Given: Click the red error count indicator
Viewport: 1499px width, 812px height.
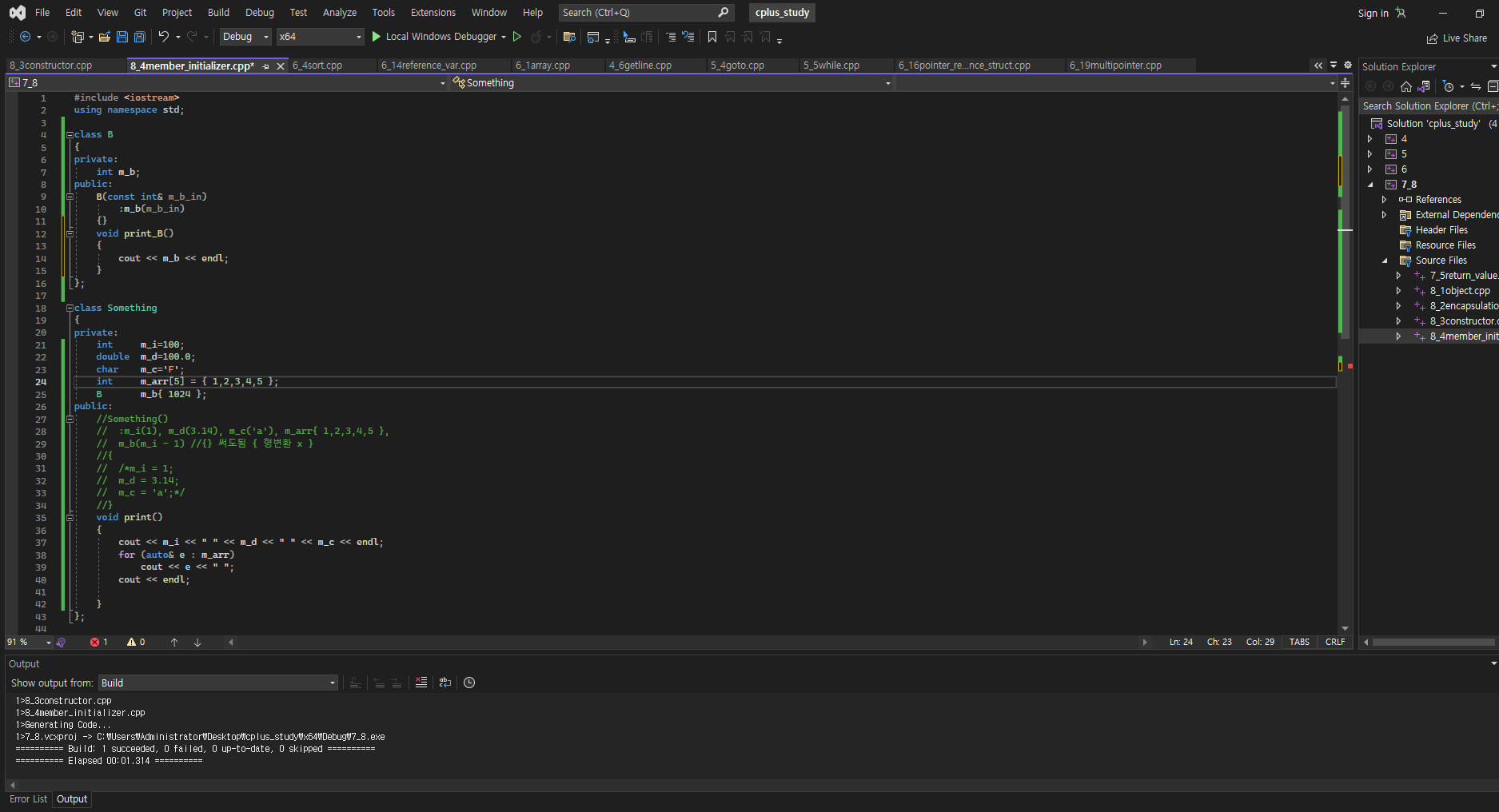Looking at the screenshot, I should [x=98, y=642].
